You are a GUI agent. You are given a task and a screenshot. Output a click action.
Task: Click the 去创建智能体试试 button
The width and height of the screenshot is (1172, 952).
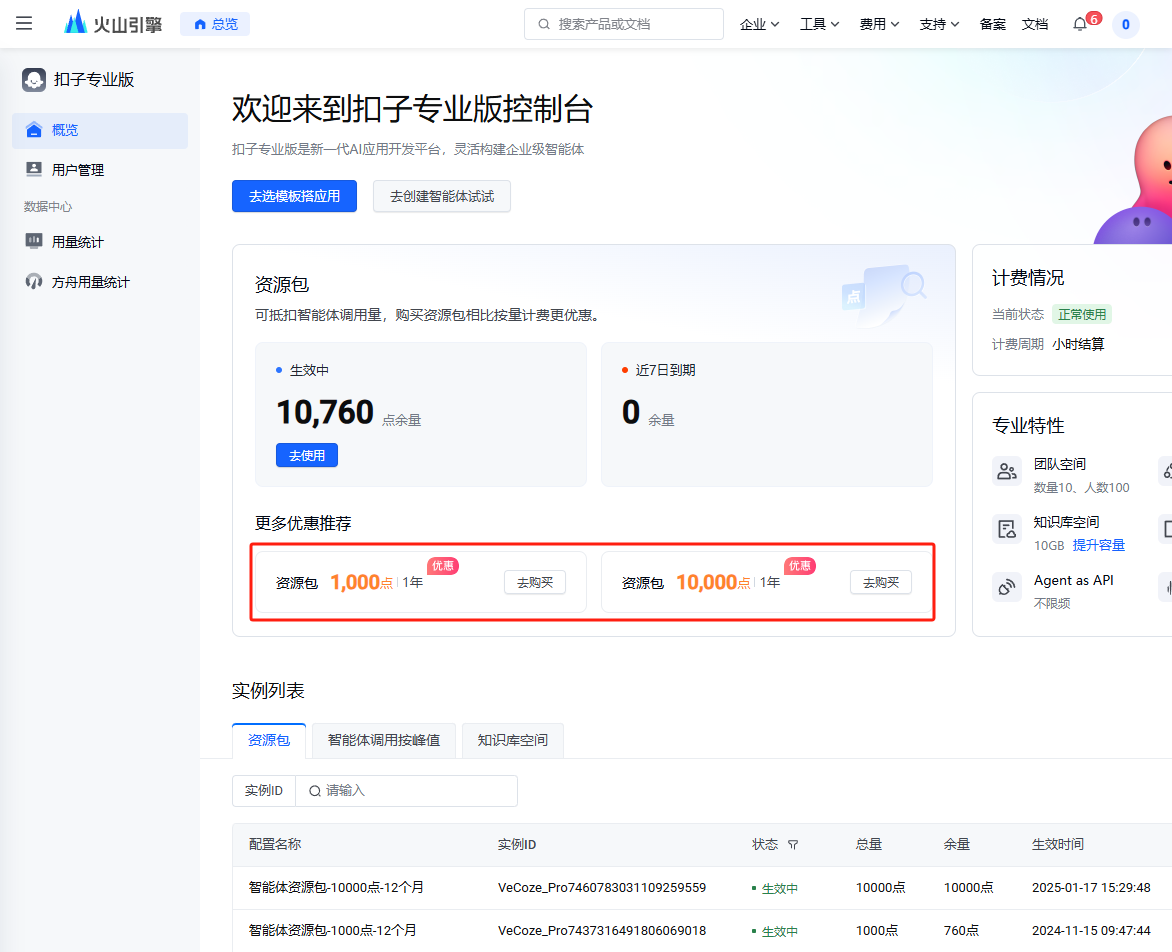point(442,196)
